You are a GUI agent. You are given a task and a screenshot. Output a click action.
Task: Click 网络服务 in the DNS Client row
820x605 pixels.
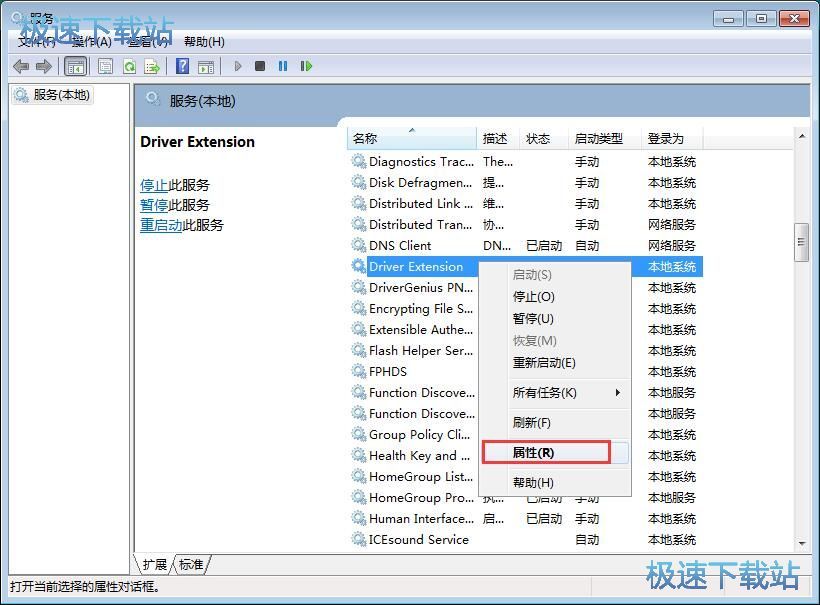click(x=671, y=245)
